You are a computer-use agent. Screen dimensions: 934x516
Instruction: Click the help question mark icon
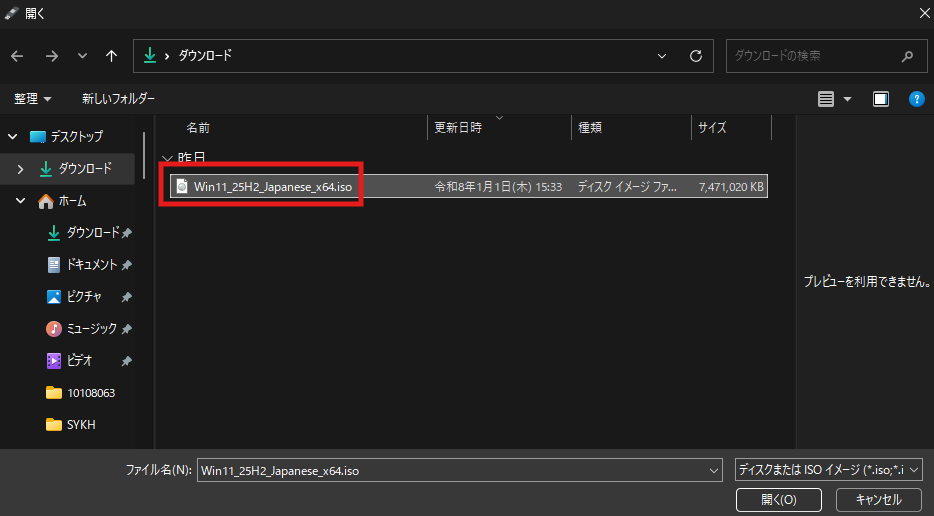point(915,99)
